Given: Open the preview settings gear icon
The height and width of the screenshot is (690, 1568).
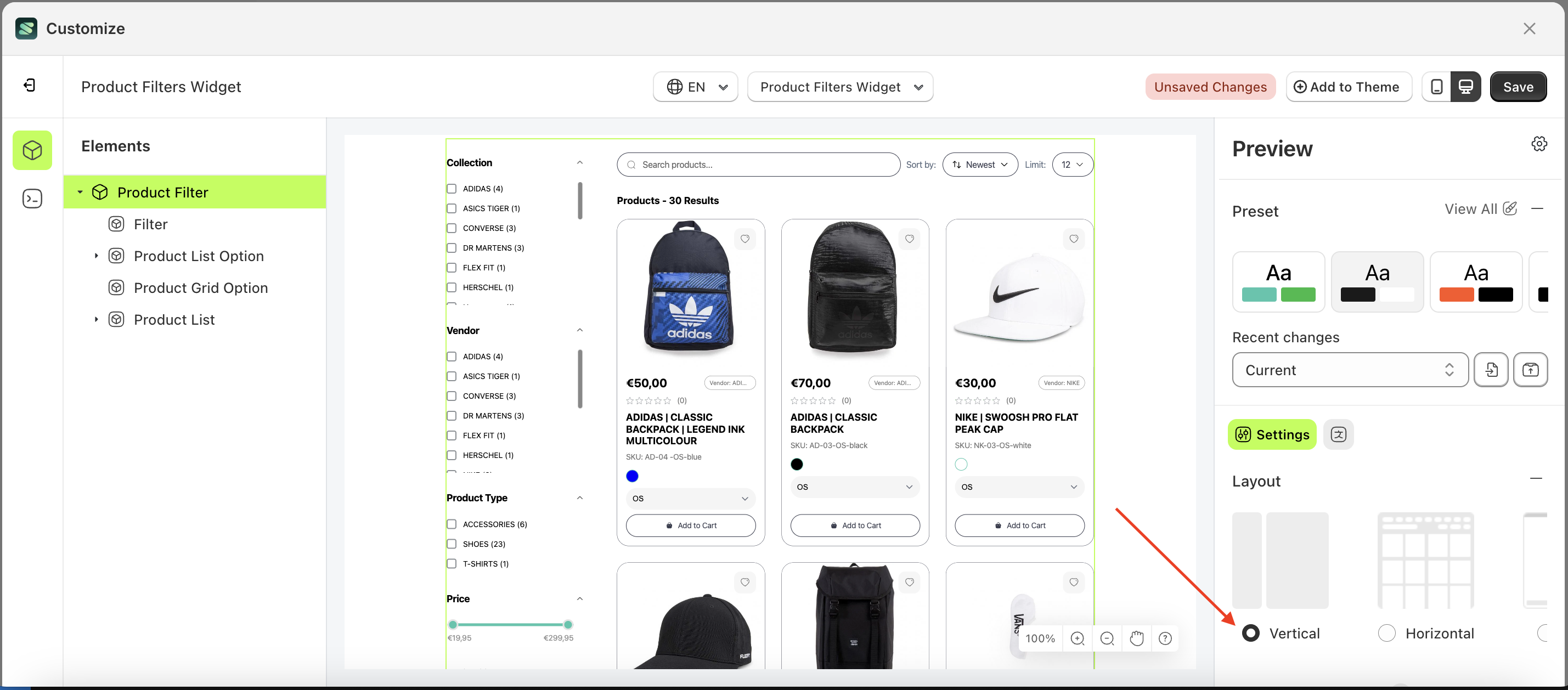Looking at the screenshot, I should (1539, 144).
